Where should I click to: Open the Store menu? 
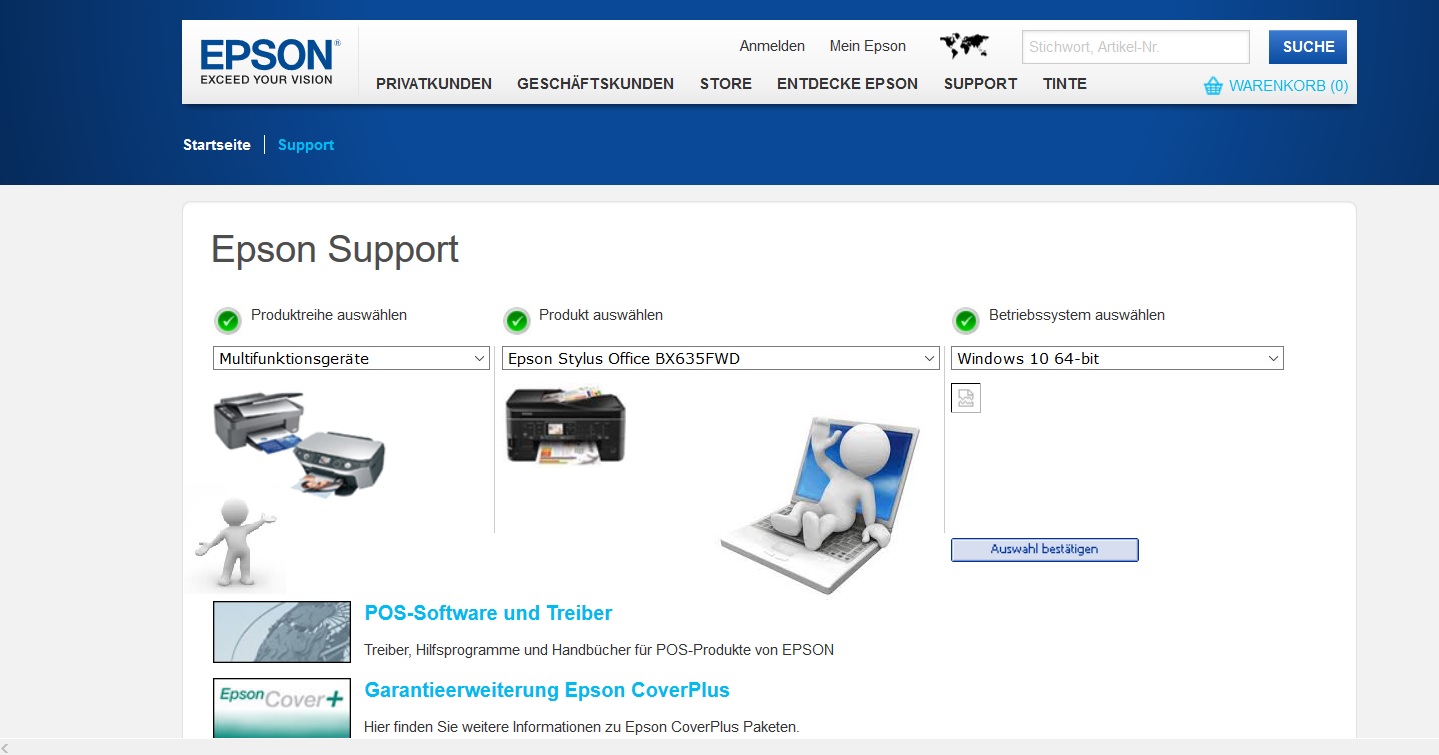pyautogui.click(x=726, y=84)
